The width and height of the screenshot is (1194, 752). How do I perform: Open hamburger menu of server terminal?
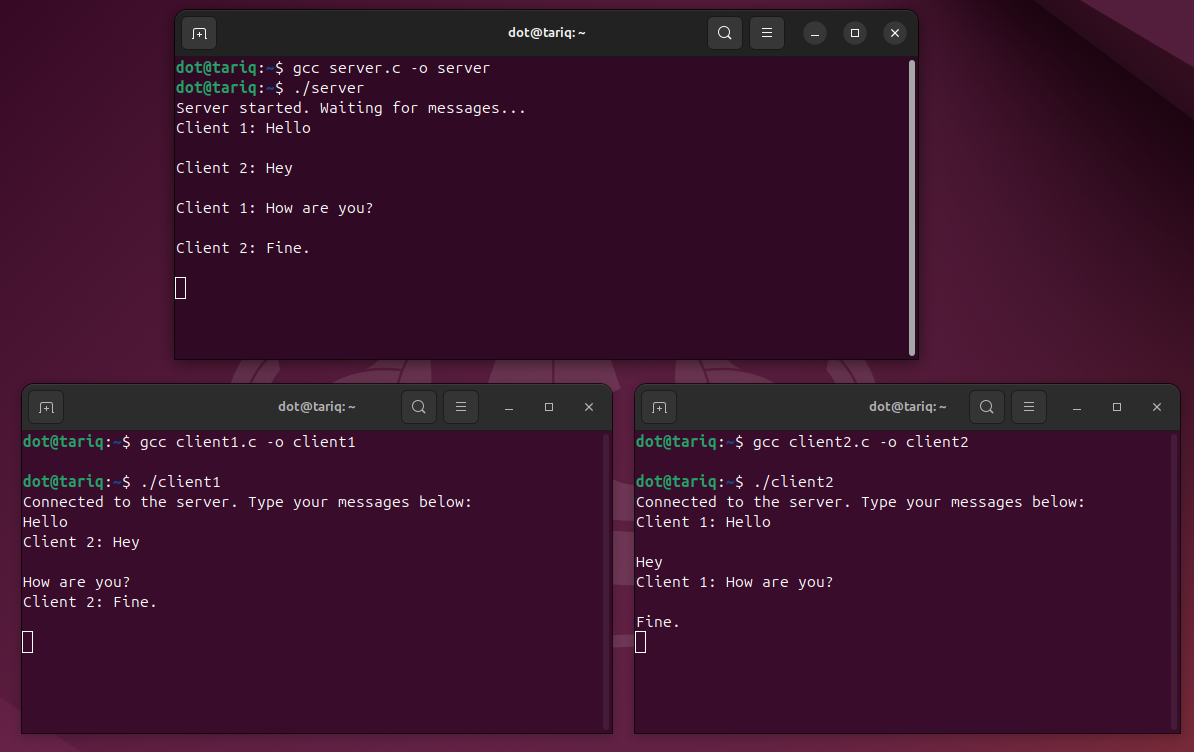pyautogui.click(x=767, y=33)
